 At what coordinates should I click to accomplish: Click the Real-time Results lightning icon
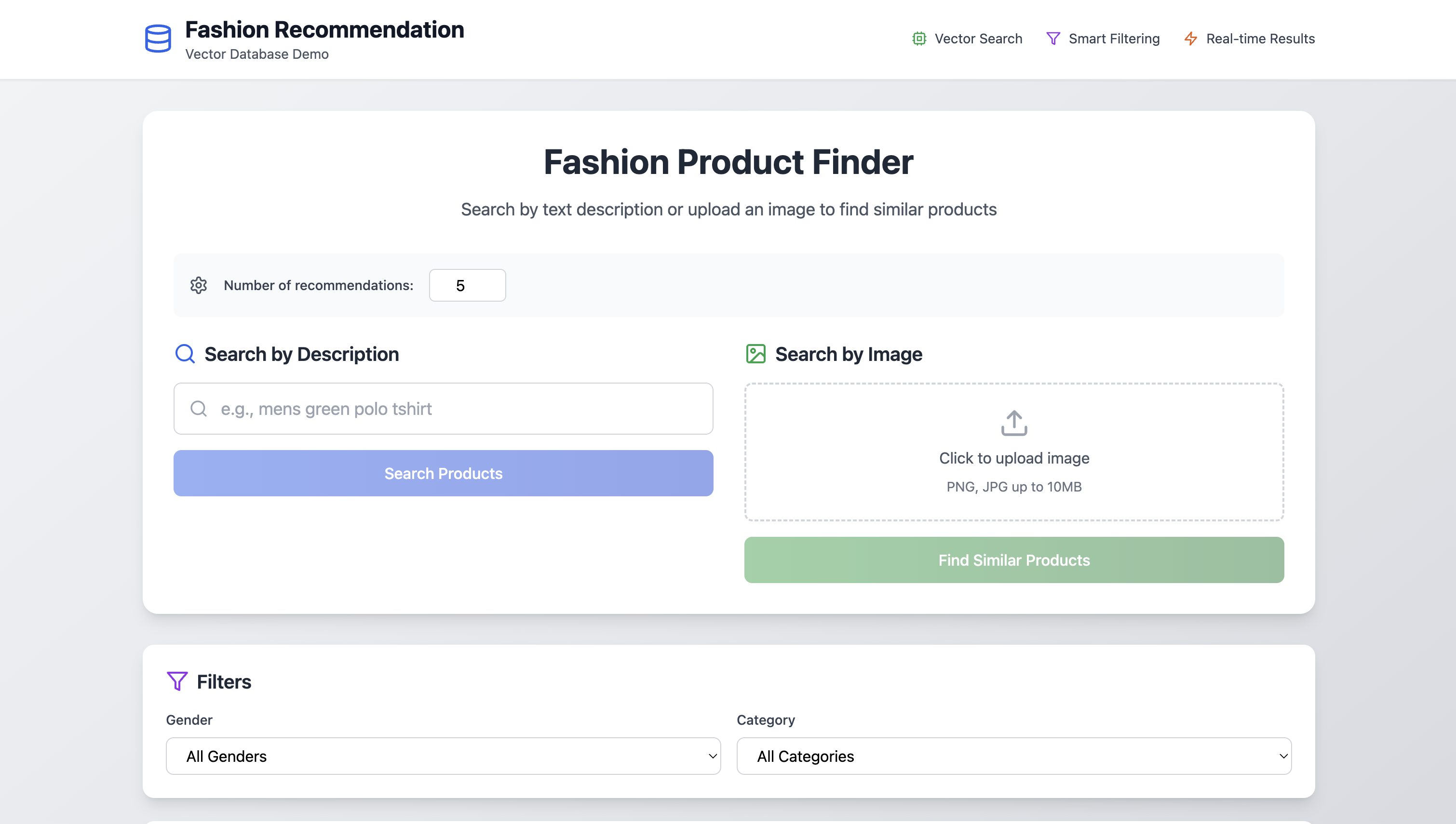pos(1191,39)
